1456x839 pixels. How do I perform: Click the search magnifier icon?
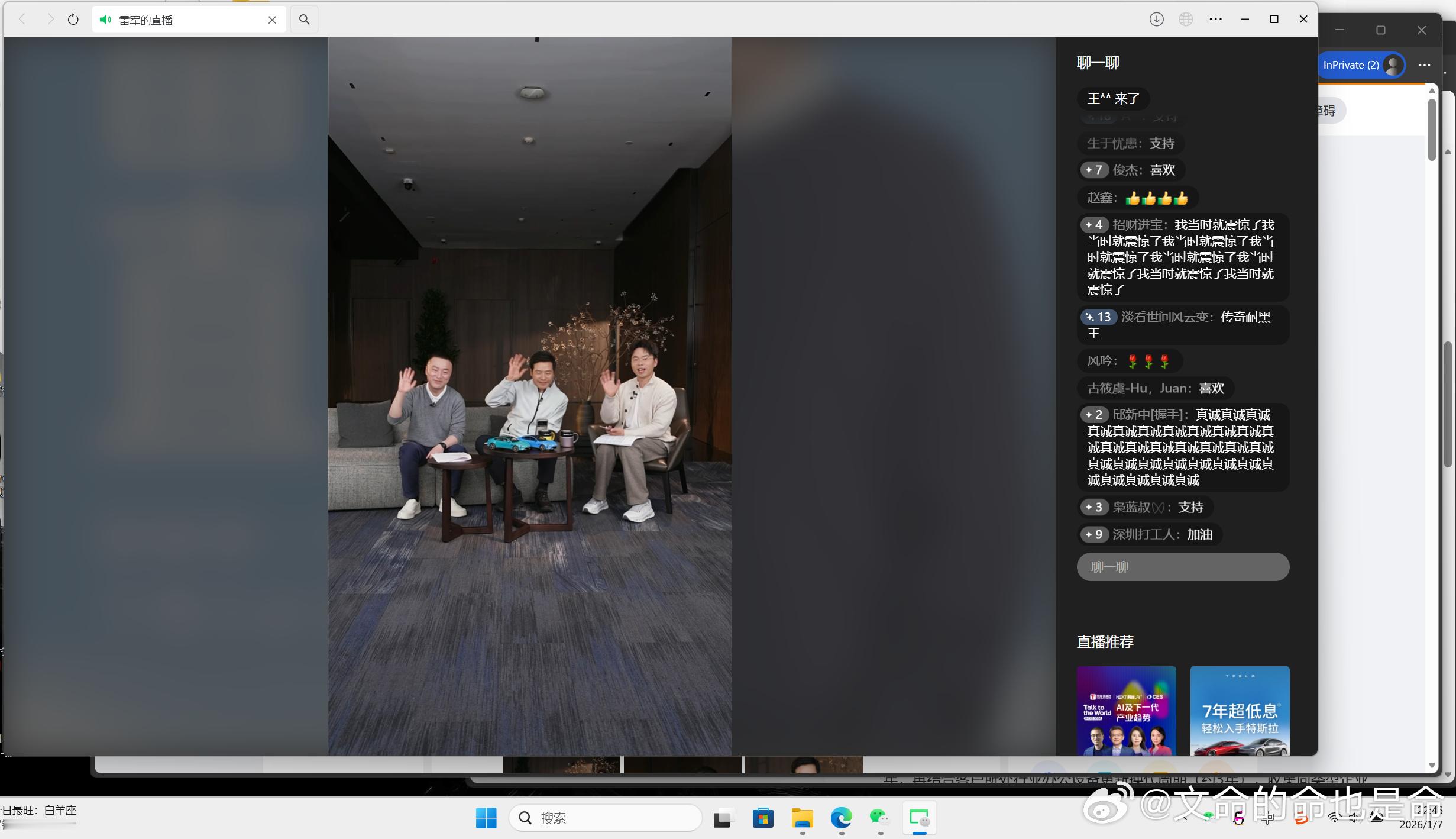pos(304,20)
